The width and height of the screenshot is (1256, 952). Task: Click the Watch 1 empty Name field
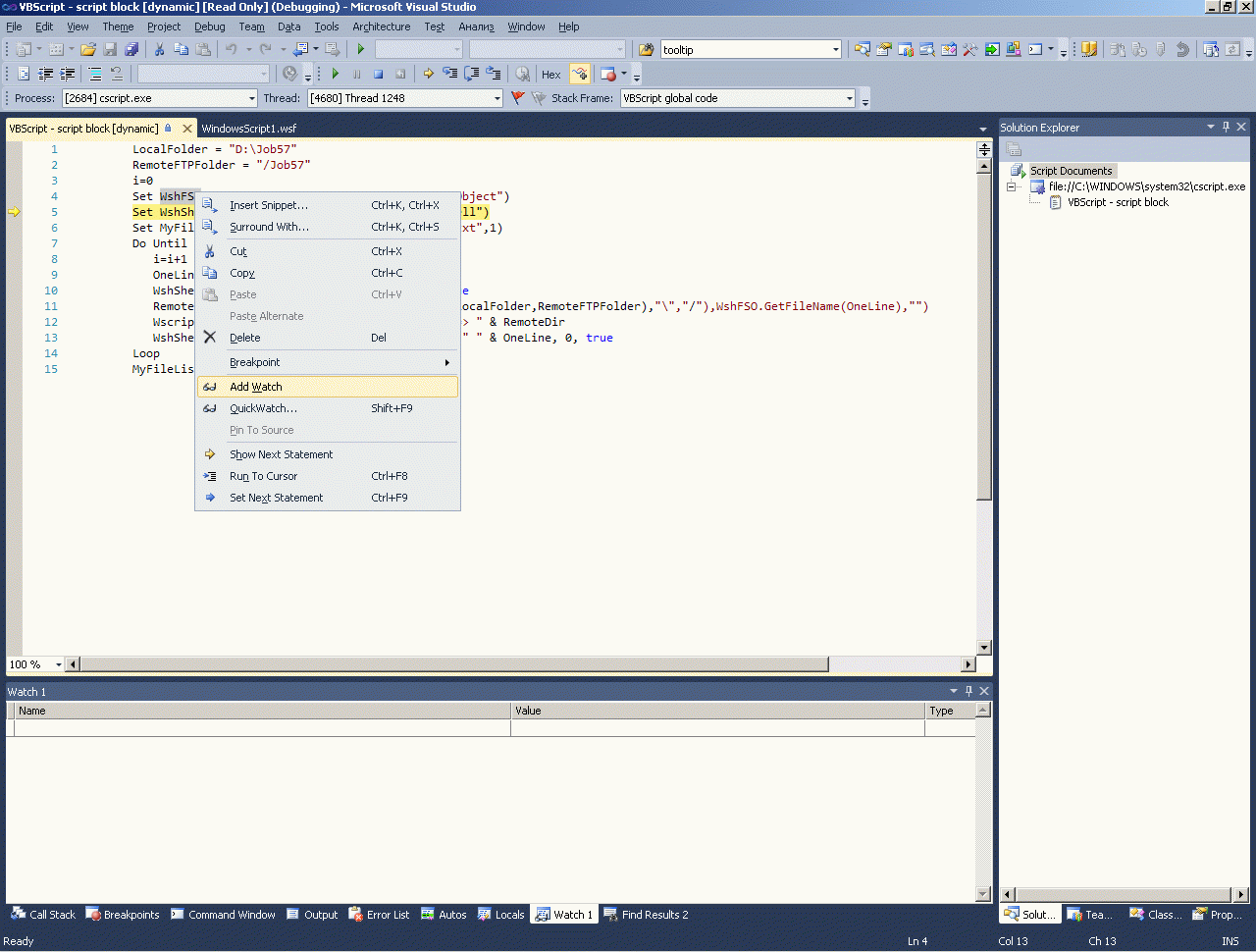tap(261, 728)
